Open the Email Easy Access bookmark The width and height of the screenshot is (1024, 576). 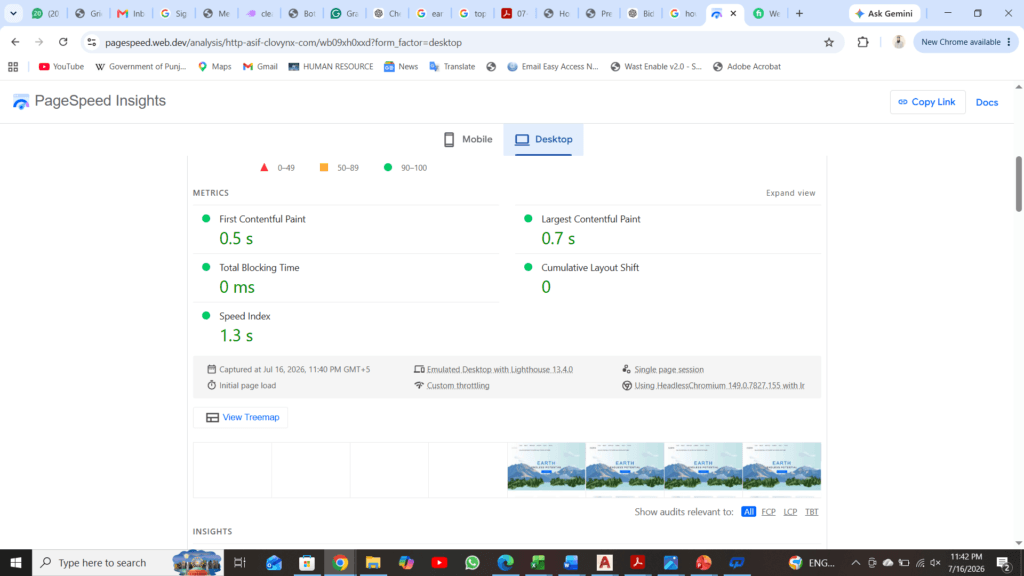[x=552, y=67]
